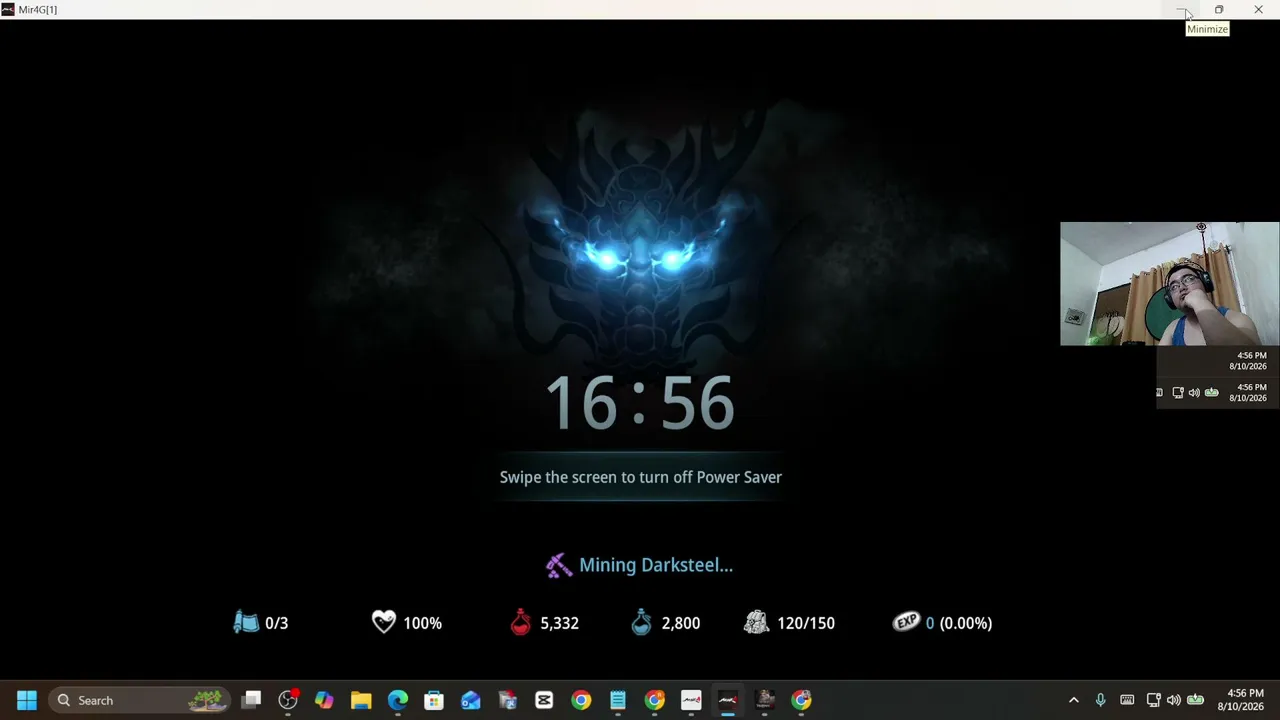Click the webcam overlay thumbnail
The height and width of the screenshot is (720, 1280).
pyautogui.click(x=1169, y=284)
